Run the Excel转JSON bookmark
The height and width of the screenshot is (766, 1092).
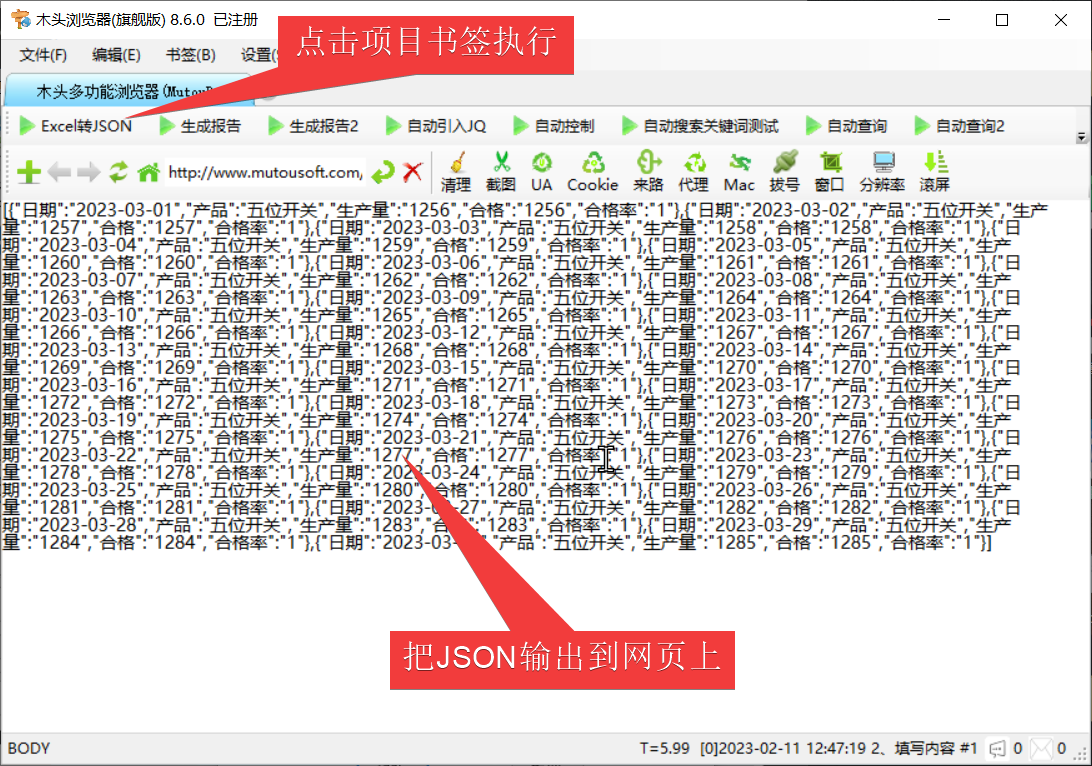point(75,126)
